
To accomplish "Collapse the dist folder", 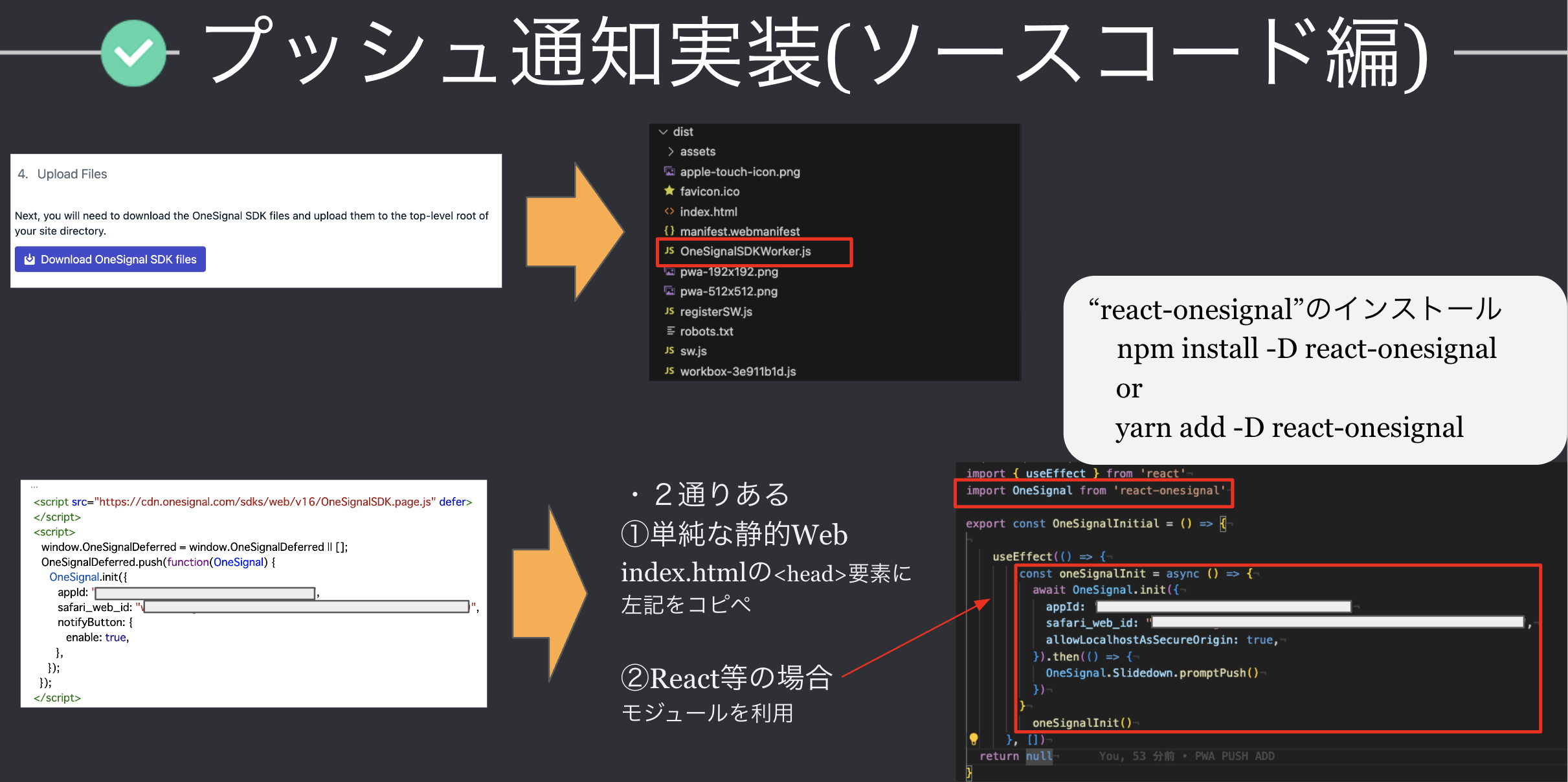I will point(664,131).
